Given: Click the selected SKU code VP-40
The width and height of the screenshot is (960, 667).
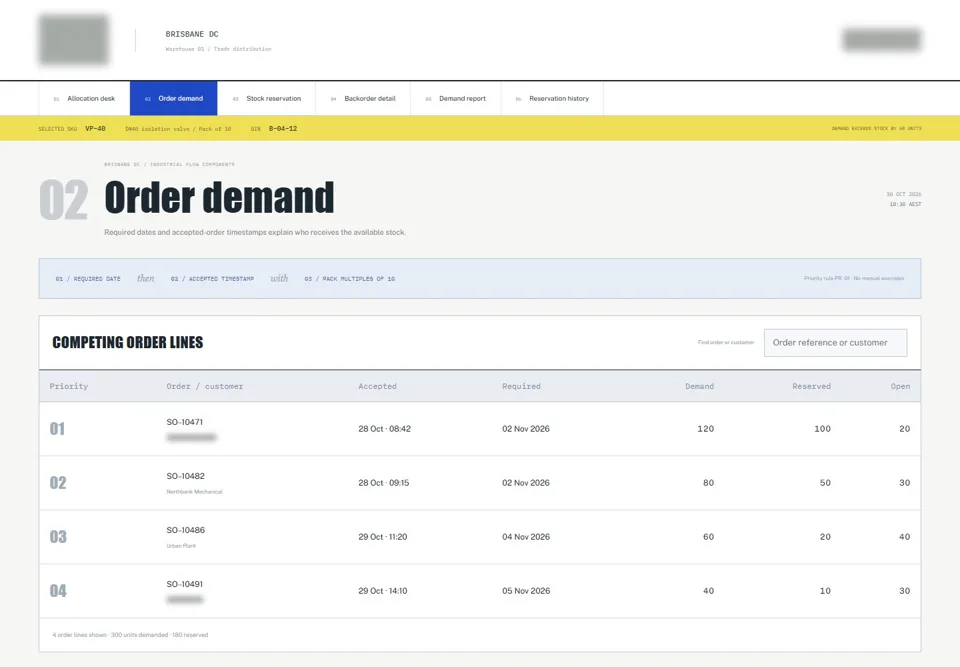Looking at the screenshot, I should 96,129.
